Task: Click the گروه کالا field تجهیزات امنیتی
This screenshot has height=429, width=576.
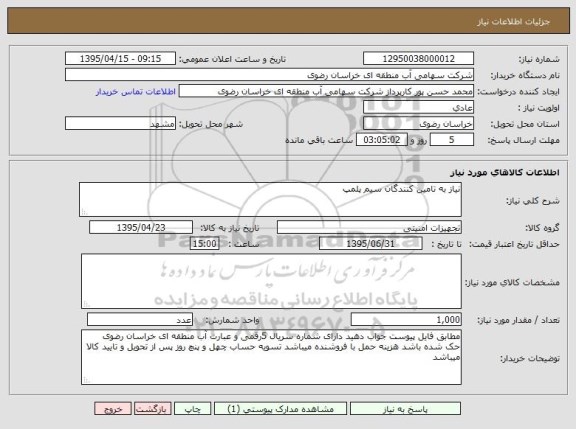Action: (369, 228)
